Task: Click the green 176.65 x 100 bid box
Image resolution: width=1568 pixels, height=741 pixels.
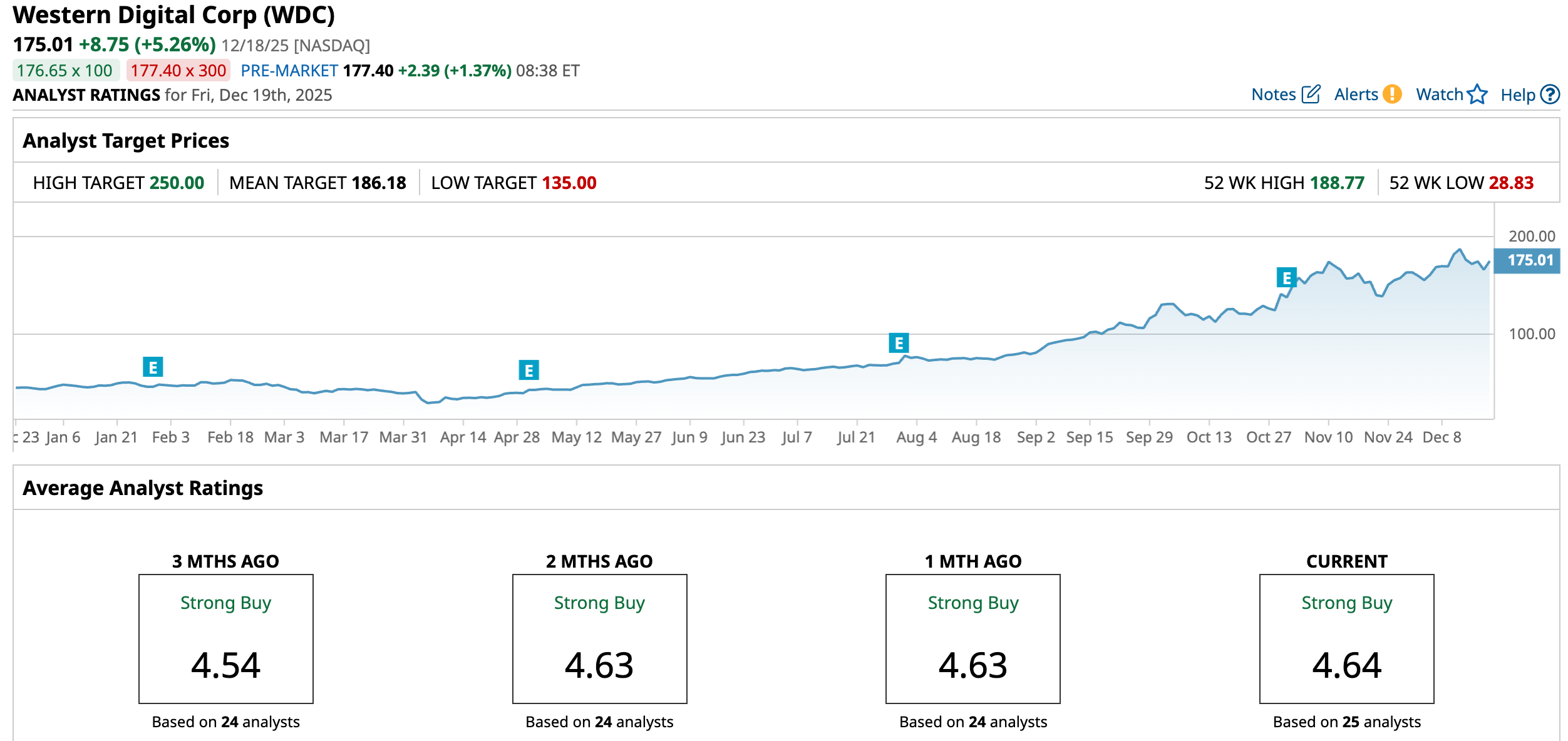Action: click(65, 71)
